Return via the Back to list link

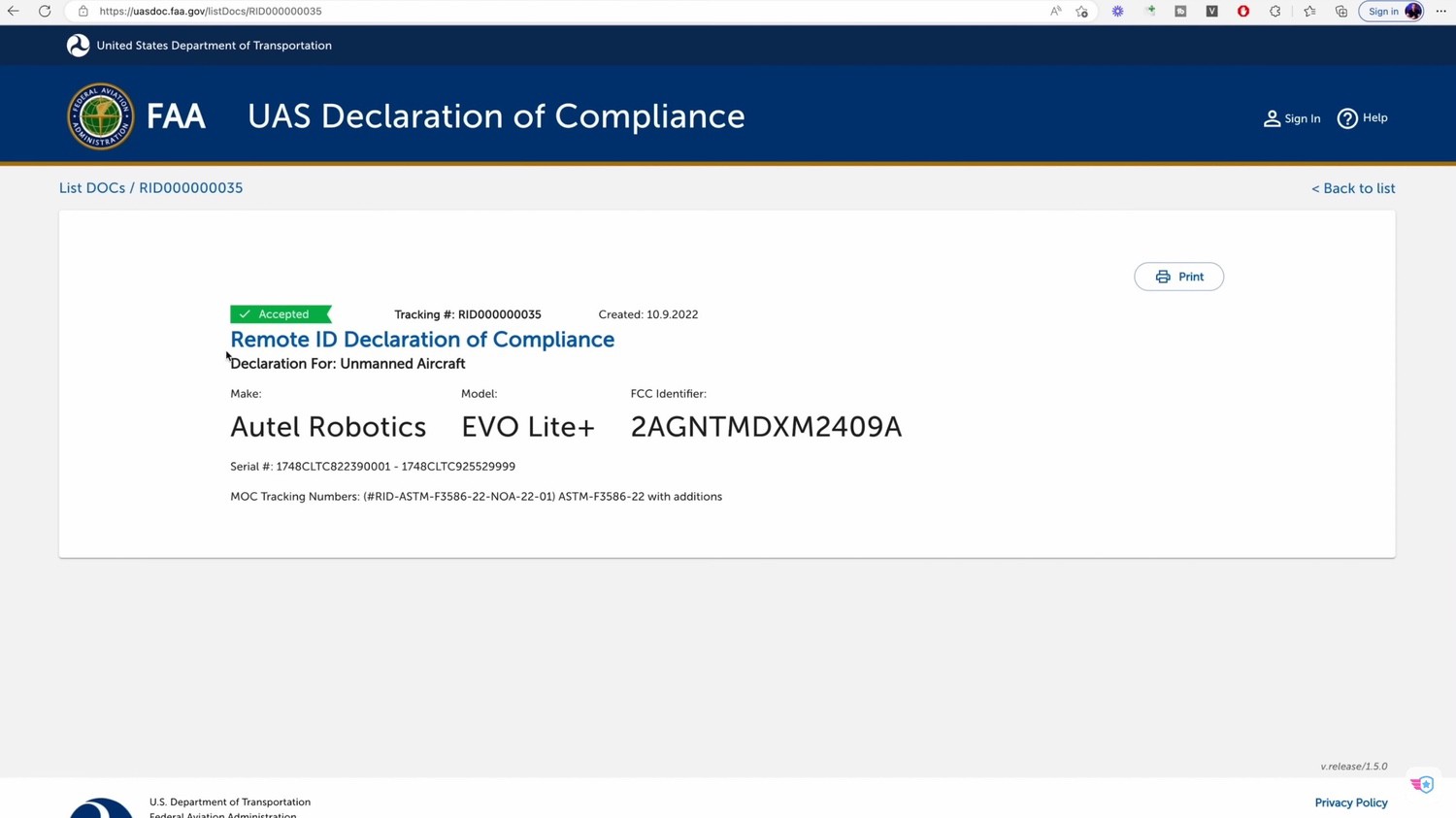click(x=1353, y=188)
